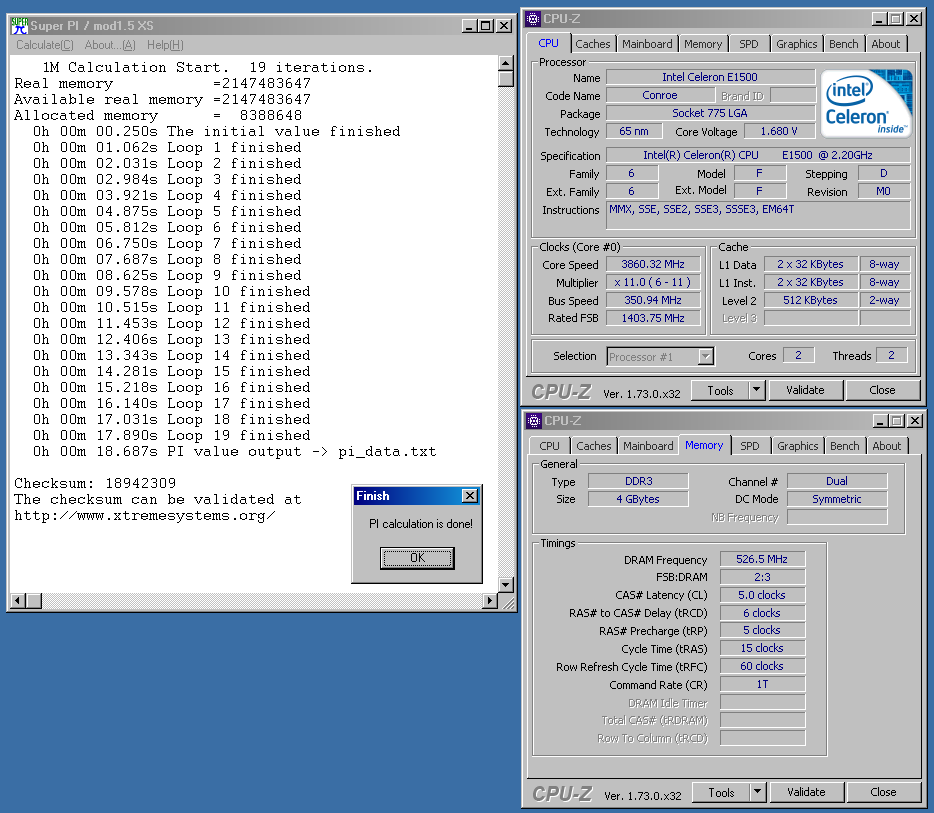Select the Caches tab in lower CPU-Z
Image resolution: width=934 pixels, height=813 pixels.
point(594,446)
